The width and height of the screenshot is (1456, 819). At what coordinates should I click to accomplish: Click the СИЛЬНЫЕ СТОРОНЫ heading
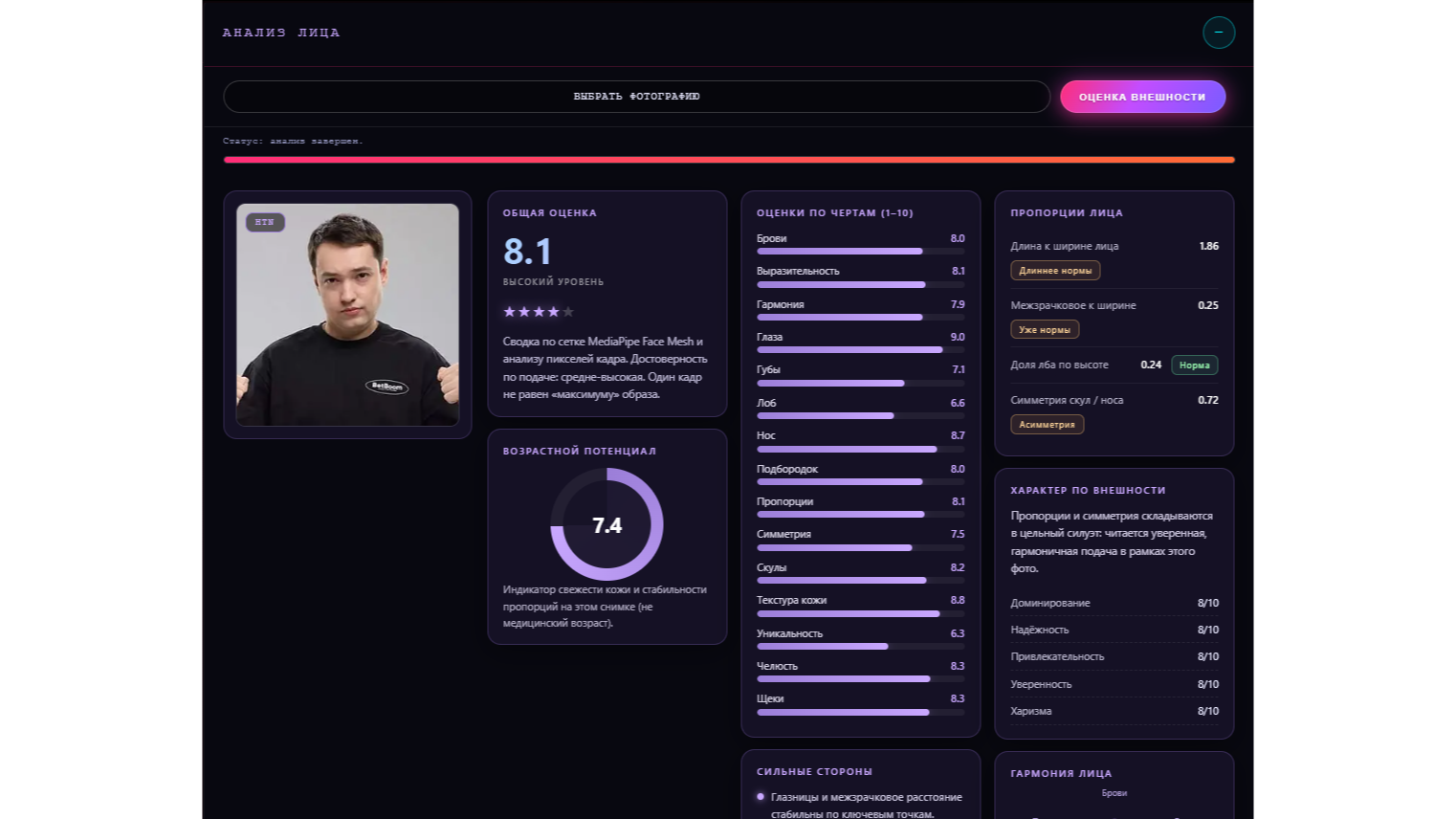pos(814,771)
